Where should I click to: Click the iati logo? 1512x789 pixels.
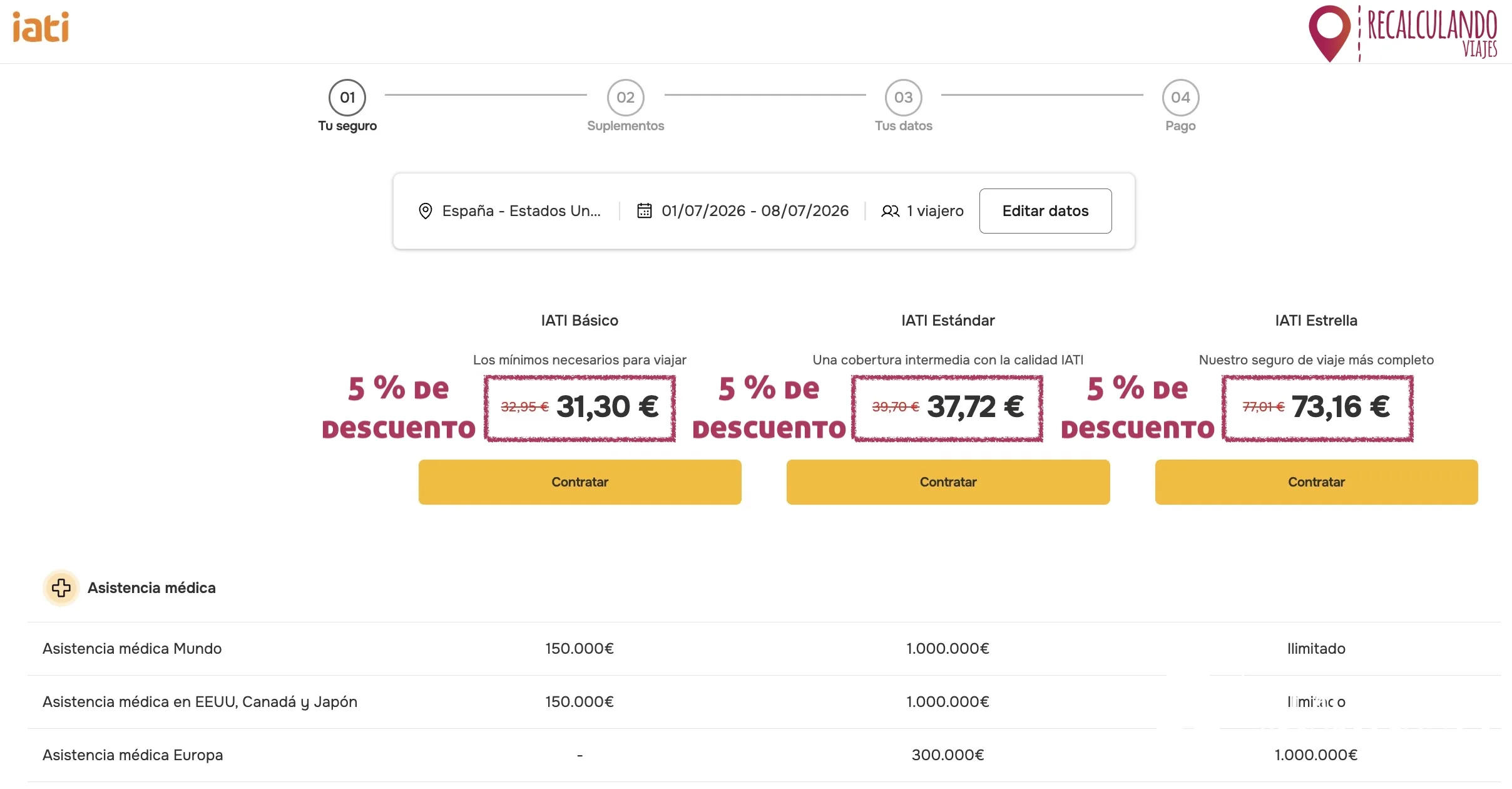point(41,28)
